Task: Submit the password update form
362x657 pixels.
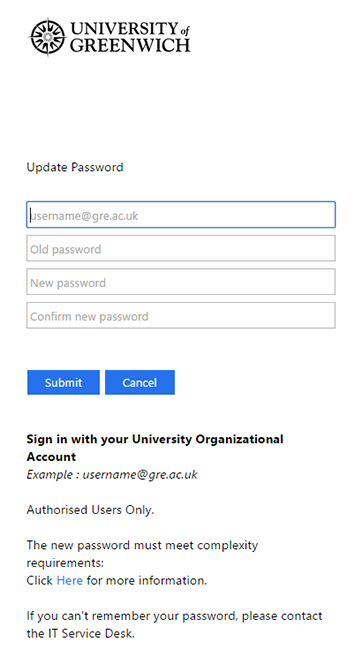Action: (x=63, y=382)
